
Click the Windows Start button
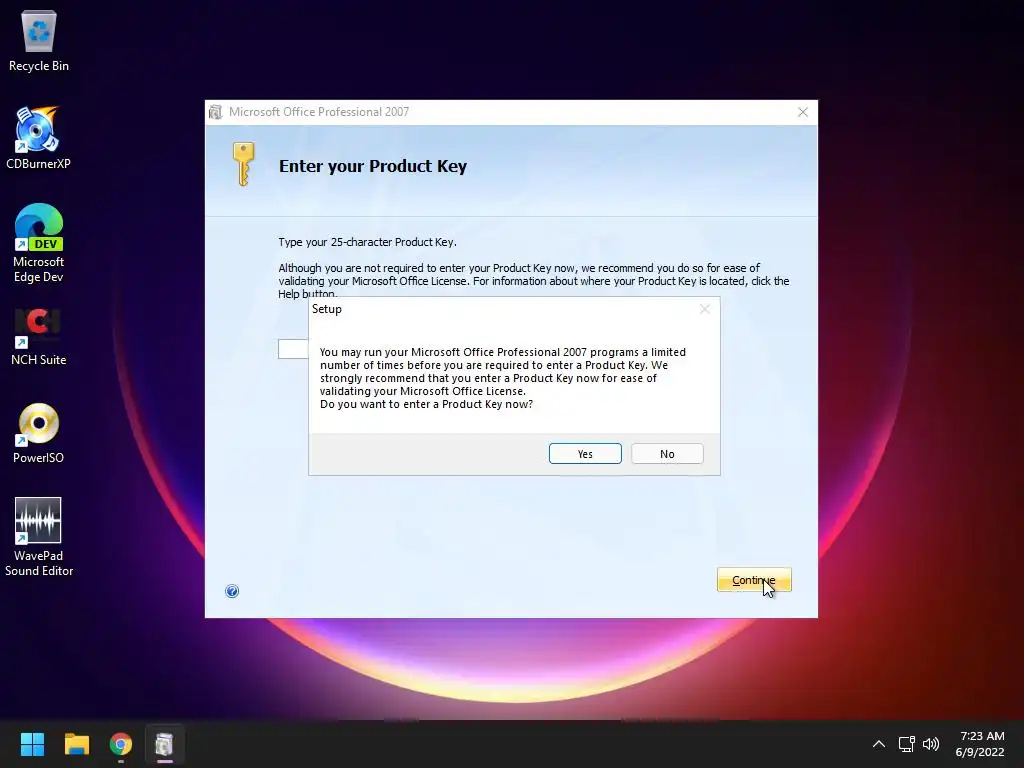32,744
